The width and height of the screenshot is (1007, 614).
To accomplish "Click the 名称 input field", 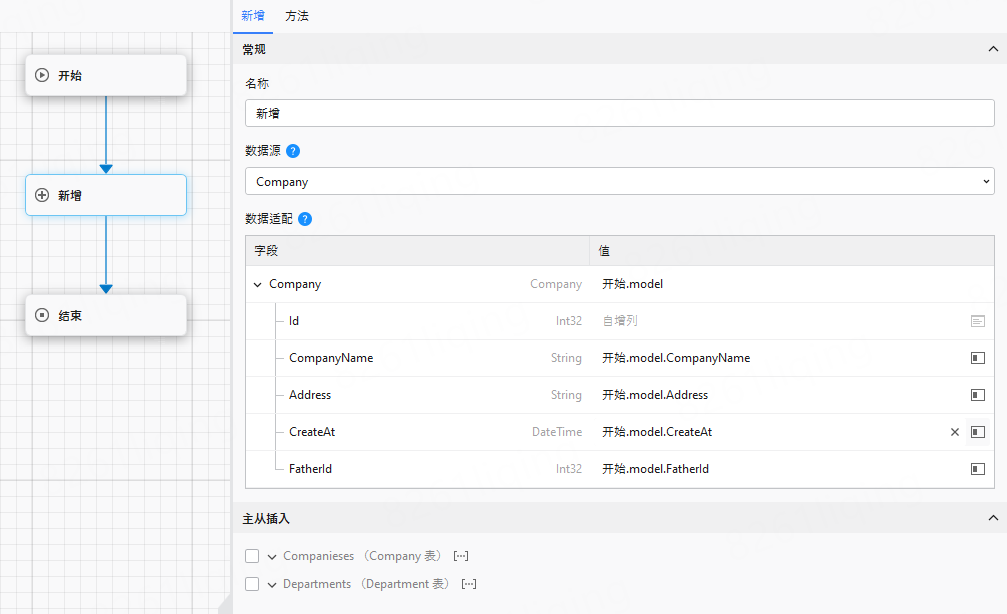I will [x=619, y=114].
